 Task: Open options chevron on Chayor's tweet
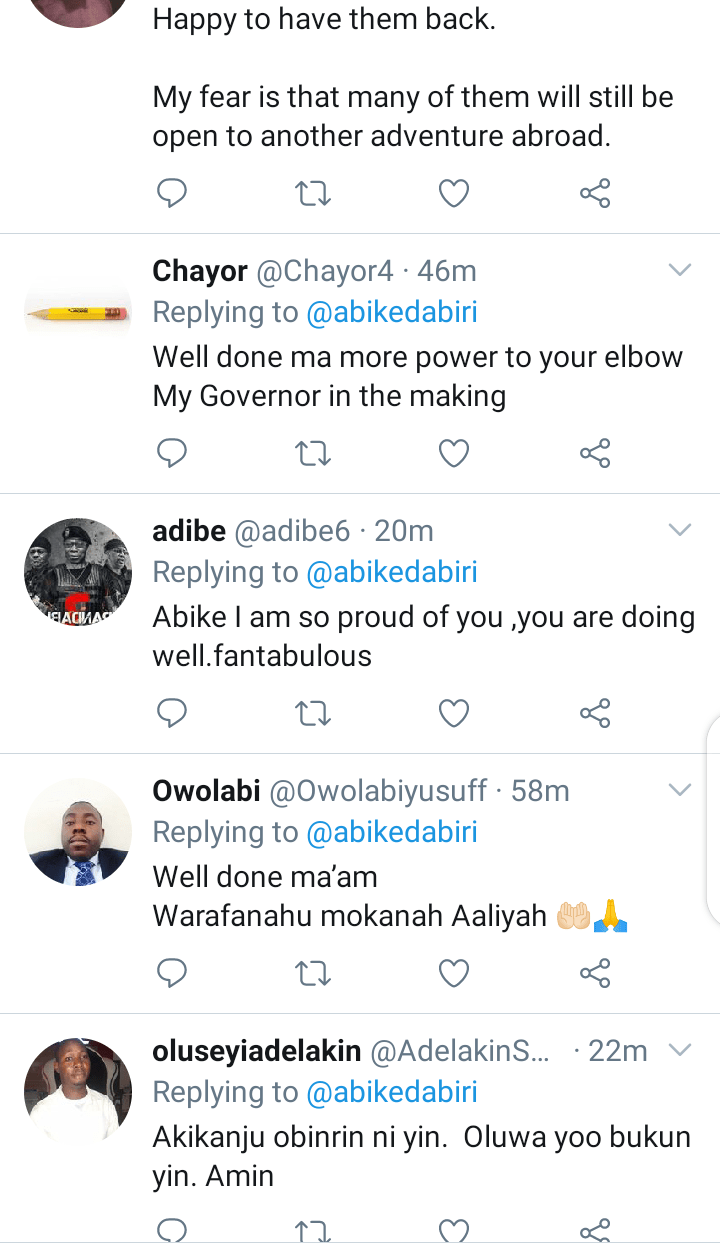(x=680, y=270)
